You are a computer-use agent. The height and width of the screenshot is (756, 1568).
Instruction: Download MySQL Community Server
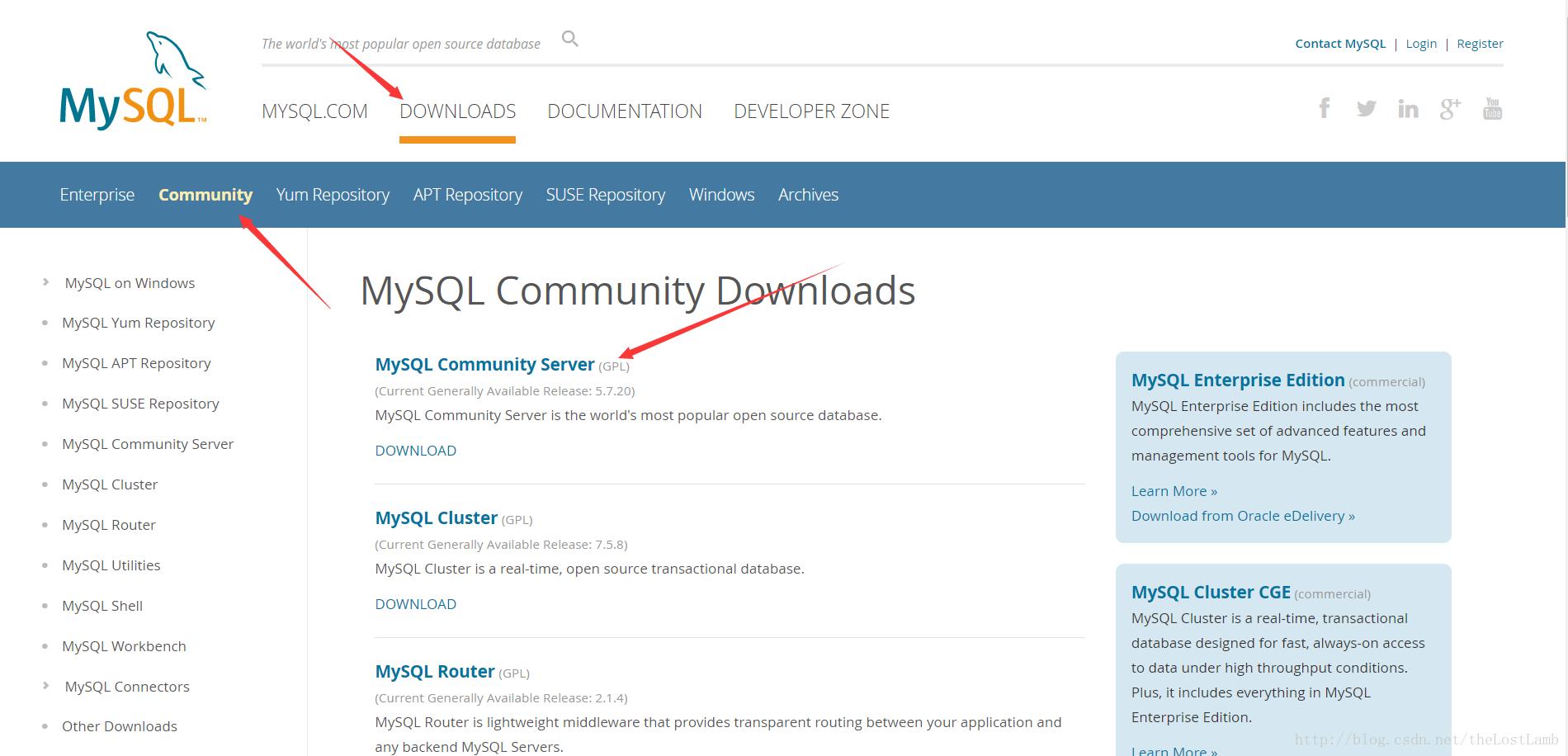coord(415,451)
